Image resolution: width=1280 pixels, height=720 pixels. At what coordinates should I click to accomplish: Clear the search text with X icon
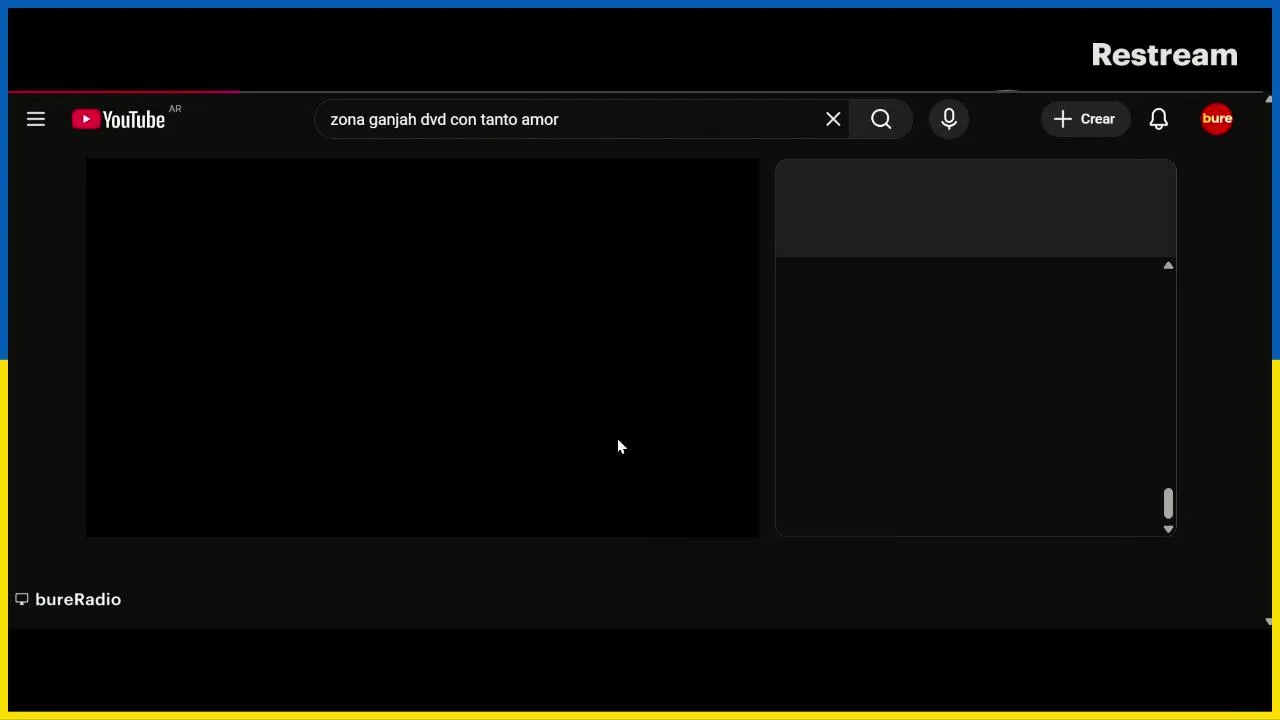tap(833, 119)
